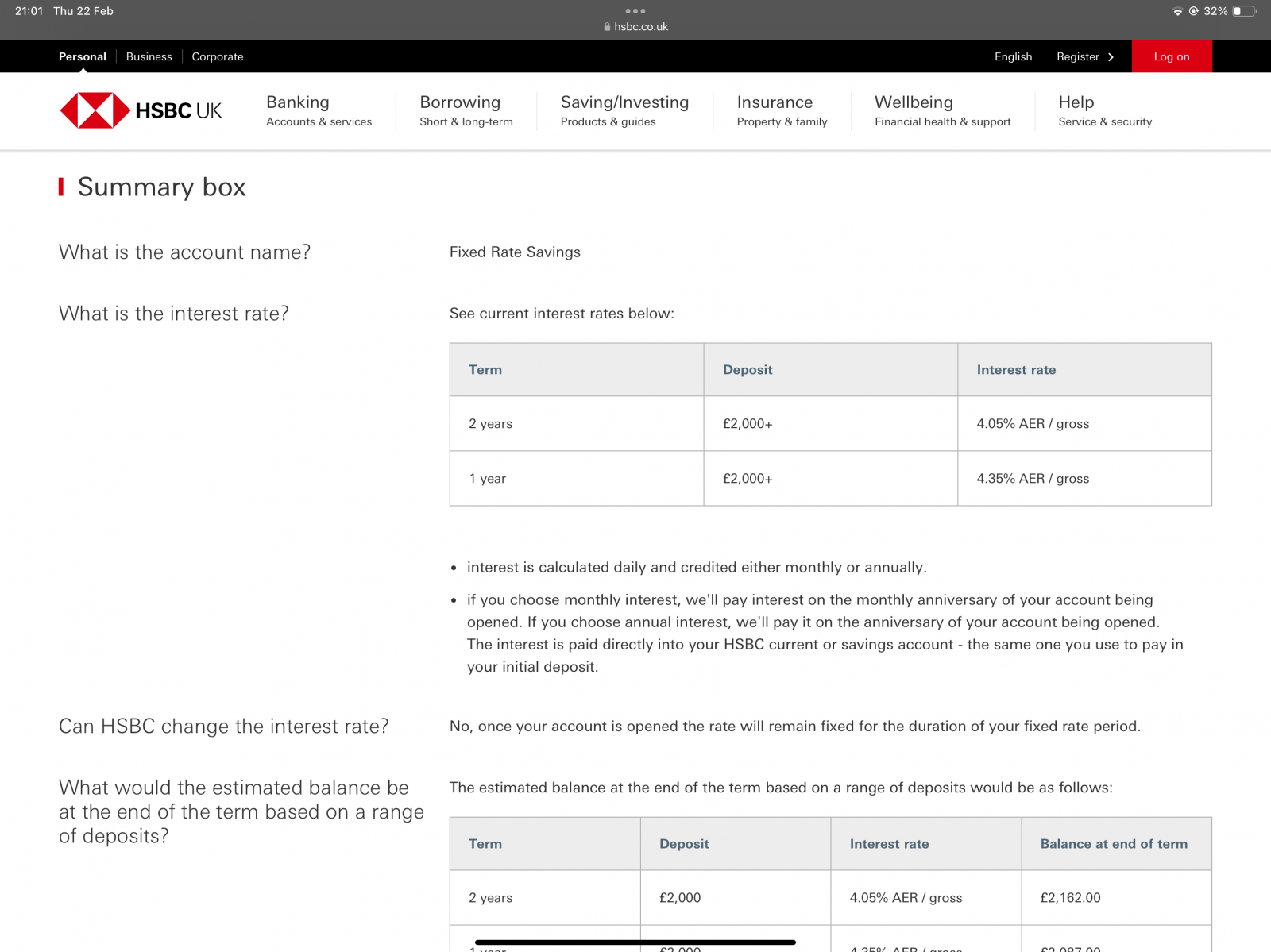The width and height of the screenshot is (1271, 952).
Task: Choose the English language option
Action: (1013, 56)
